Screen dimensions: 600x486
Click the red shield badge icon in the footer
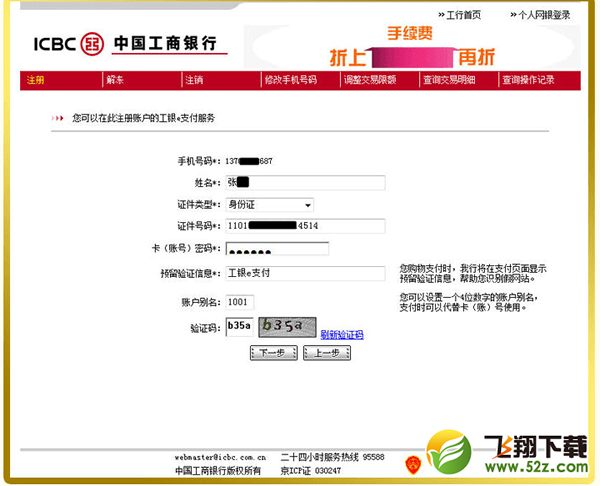pos(413,465)
